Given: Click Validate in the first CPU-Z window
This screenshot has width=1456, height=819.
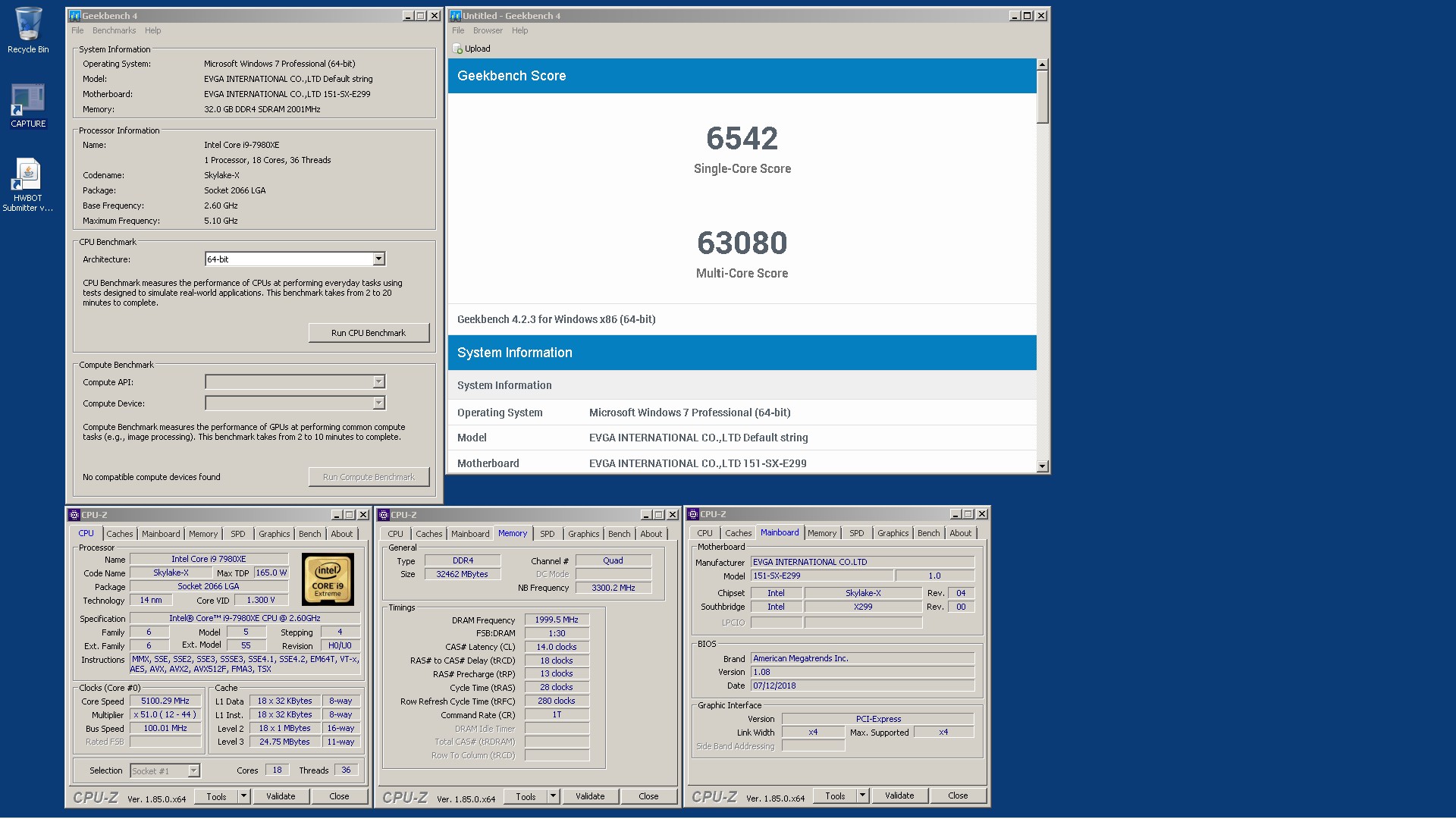Looking at the screenshot, I should [x=281, y=796].
